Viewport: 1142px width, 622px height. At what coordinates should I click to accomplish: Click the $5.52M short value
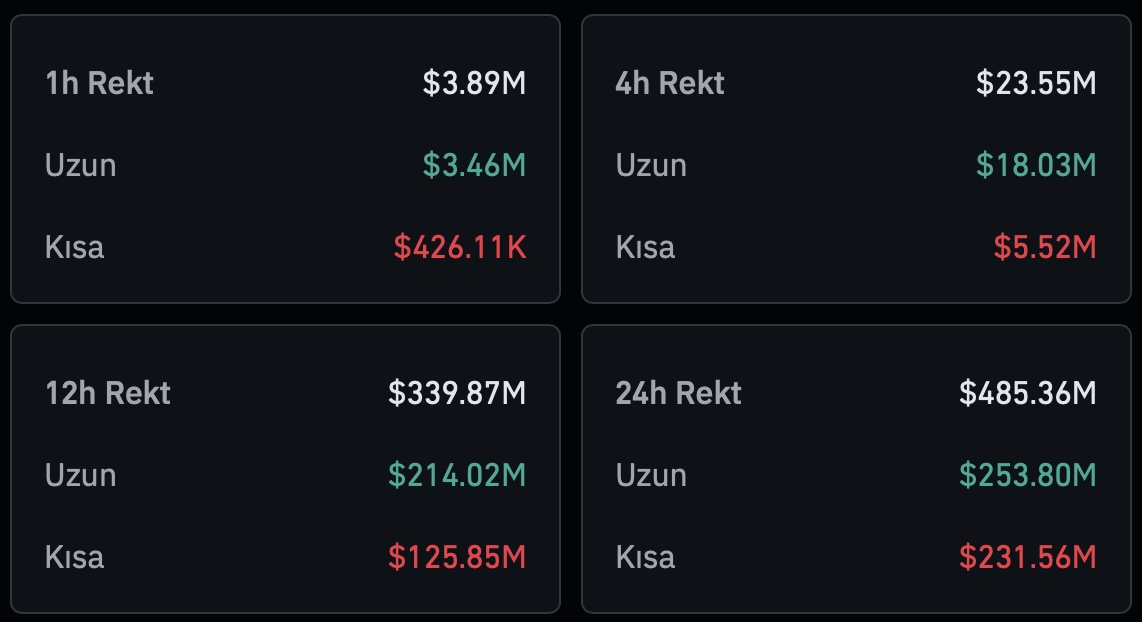point(1045,247)
